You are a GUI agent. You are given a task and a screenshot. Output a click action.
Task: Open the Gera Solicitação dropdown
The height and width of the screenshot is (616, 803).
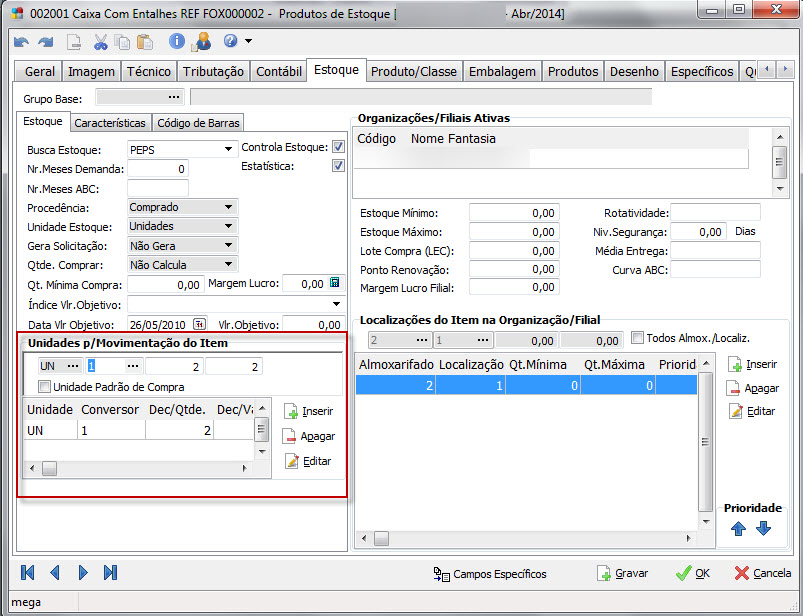(229, 246)
